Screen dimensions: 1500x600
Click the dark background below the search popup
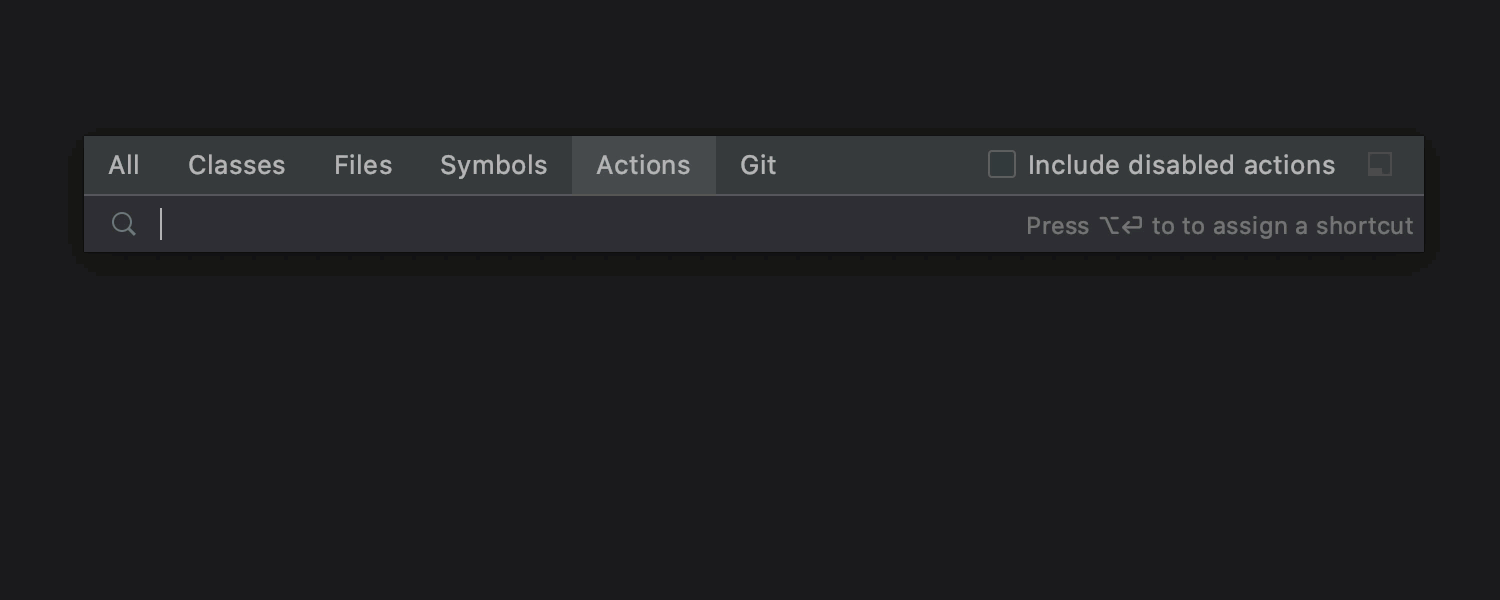tap(750, 430)
